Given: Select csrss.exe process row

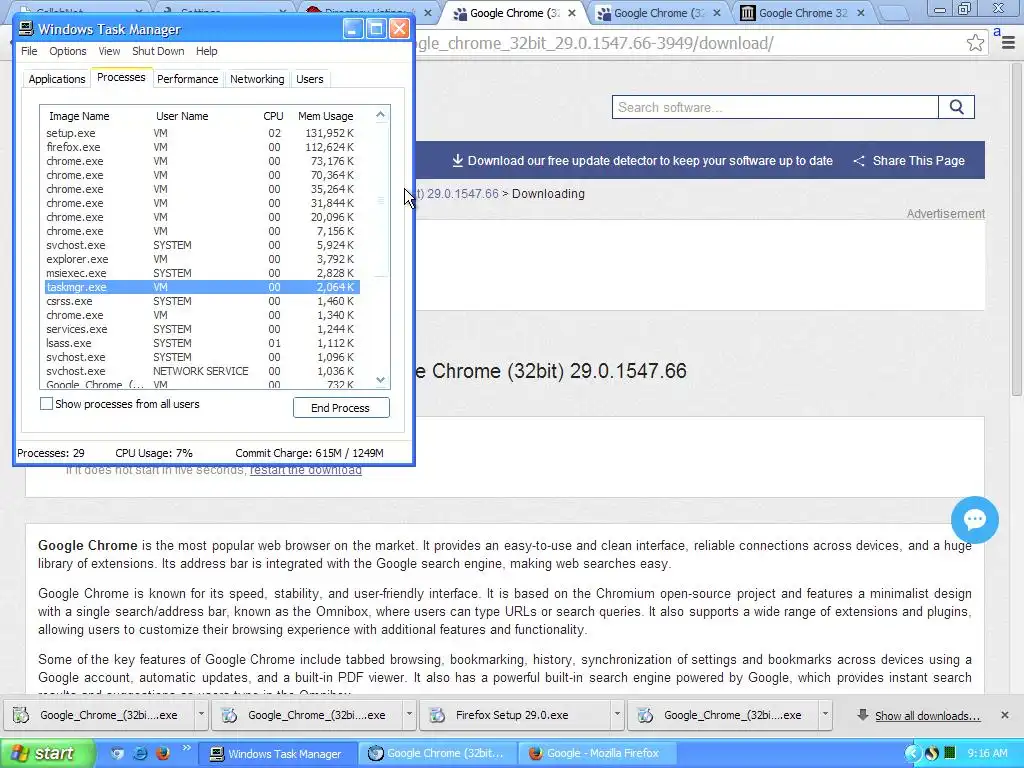Looking at the screenshot, I should click(x=202, y=301).
